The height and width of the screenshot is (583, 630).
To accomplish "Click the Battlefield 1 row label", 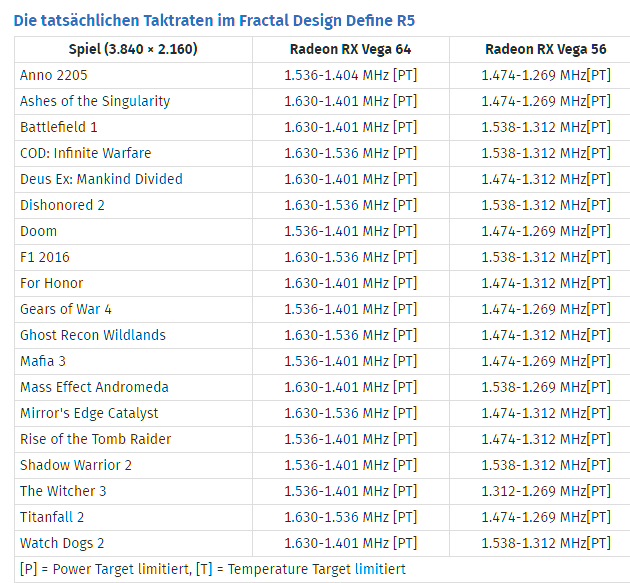I will (59, 127).
